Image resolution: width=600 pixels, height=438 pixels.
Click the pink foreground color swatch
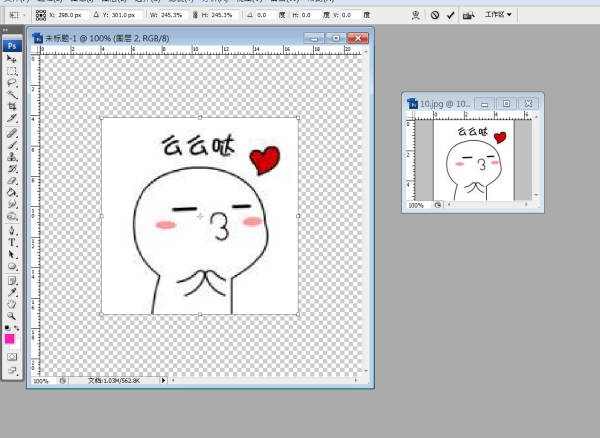pyautogui.click(x=10, y=339)
